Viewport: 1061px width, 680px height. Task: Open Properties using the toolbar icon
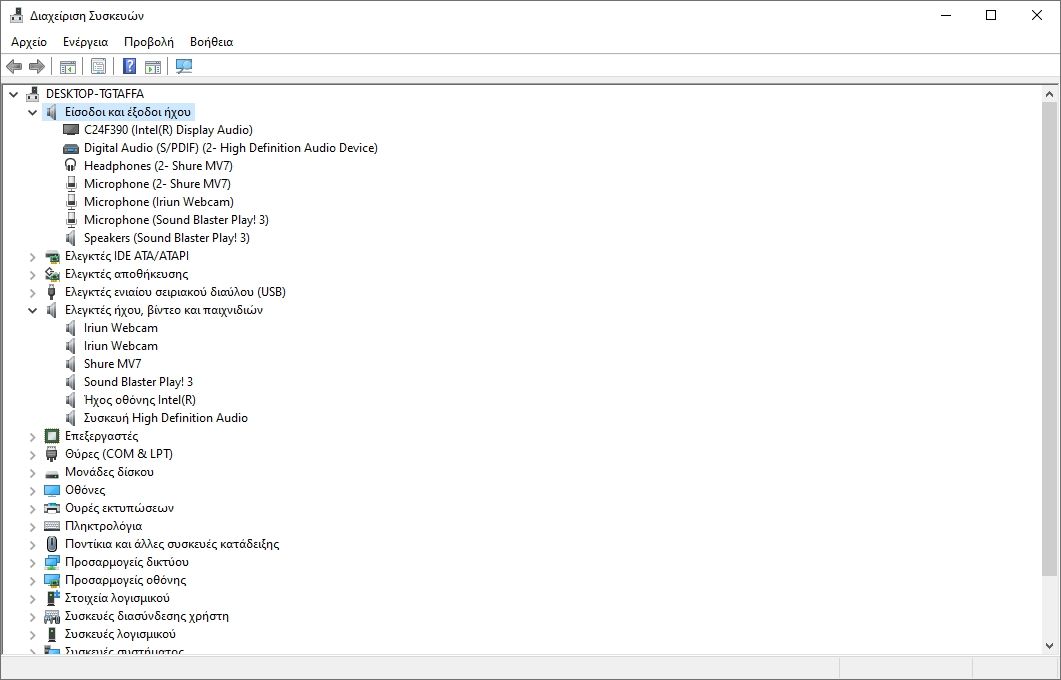97,66
